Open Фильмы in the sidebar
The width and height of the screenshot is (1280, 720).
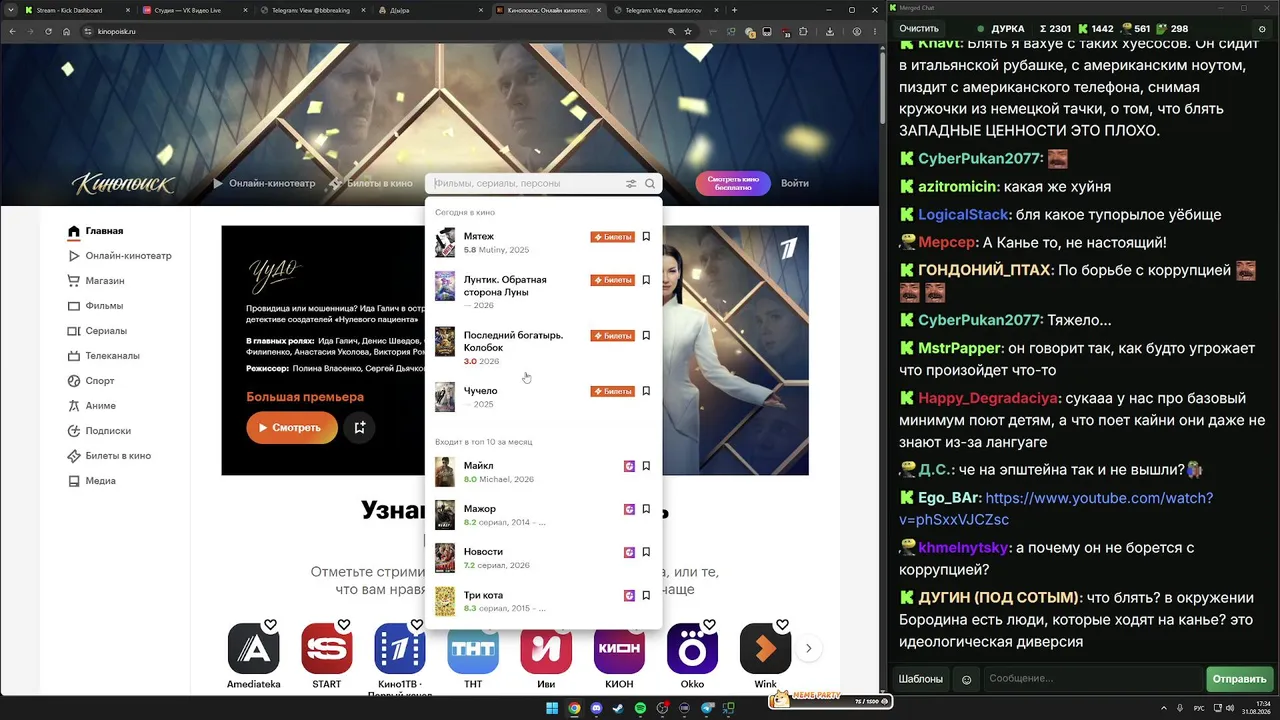[x=96, y=306]
